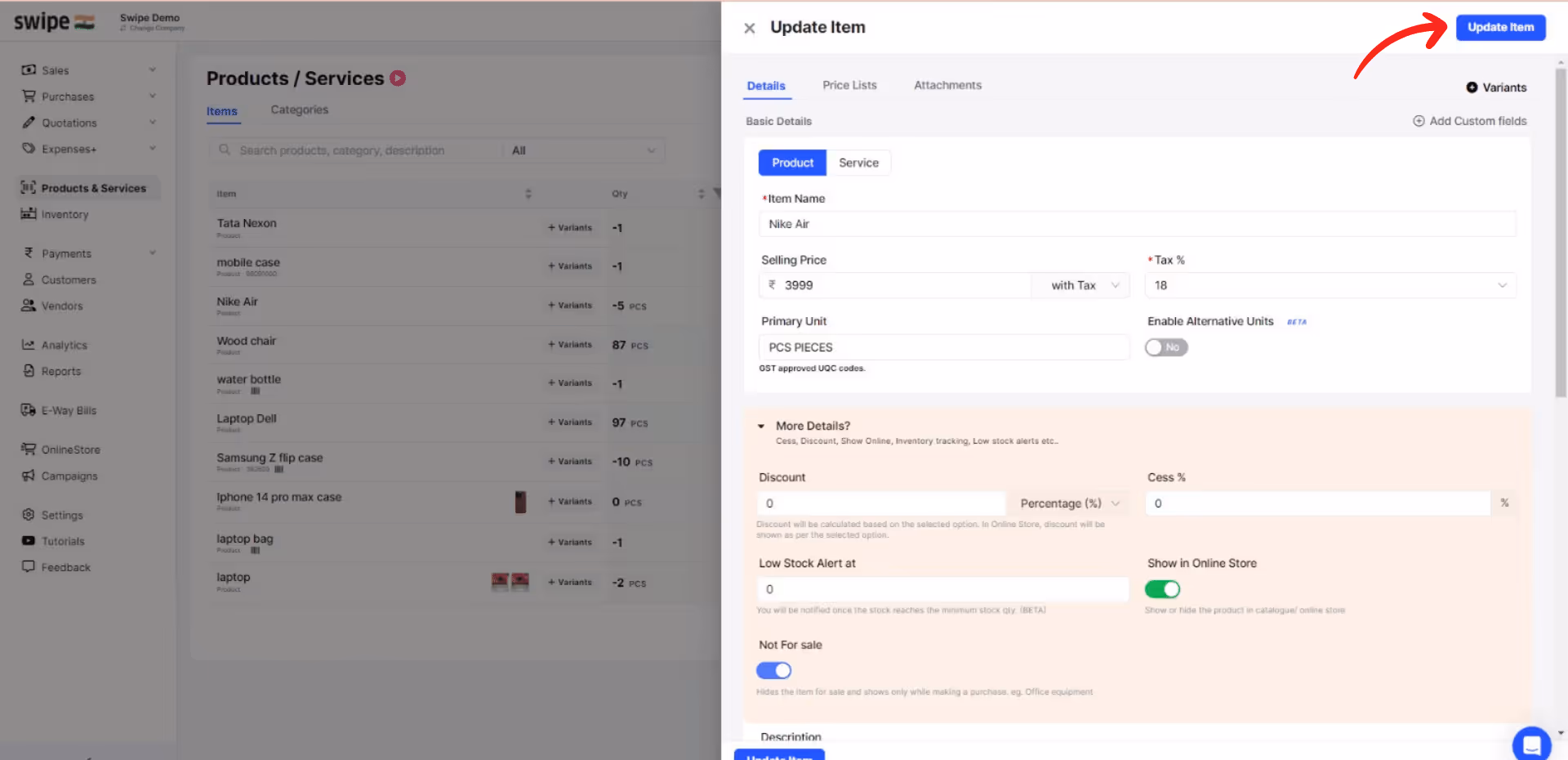Image resolution: width=1568 pixels, height=760 pixels.
Task: Open Purchases cart icon in sidebar
Action: [x=29, y=96]
